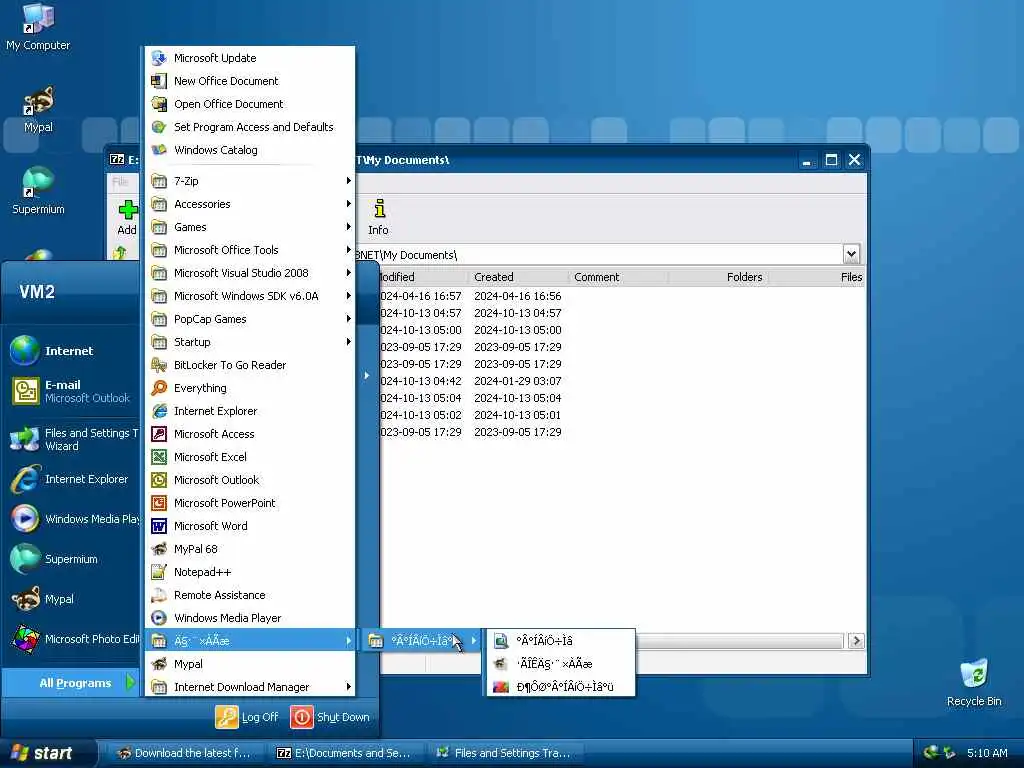Image resolution: width=1024 pixels, height=768 pixels.
Task: Open Windows Catalog entry
Action: [249, 150]
